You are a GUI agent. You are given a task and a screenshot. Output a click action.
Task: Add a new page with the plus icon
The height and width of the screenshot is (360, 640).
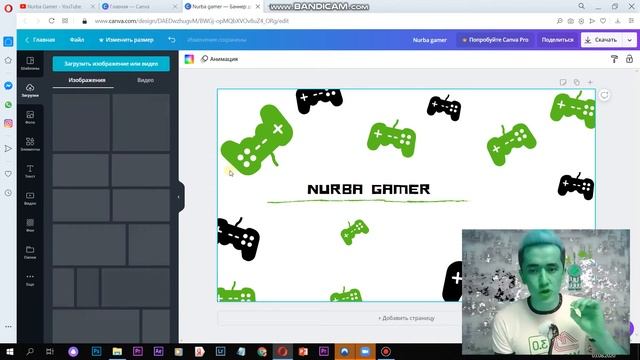point(590,82)
